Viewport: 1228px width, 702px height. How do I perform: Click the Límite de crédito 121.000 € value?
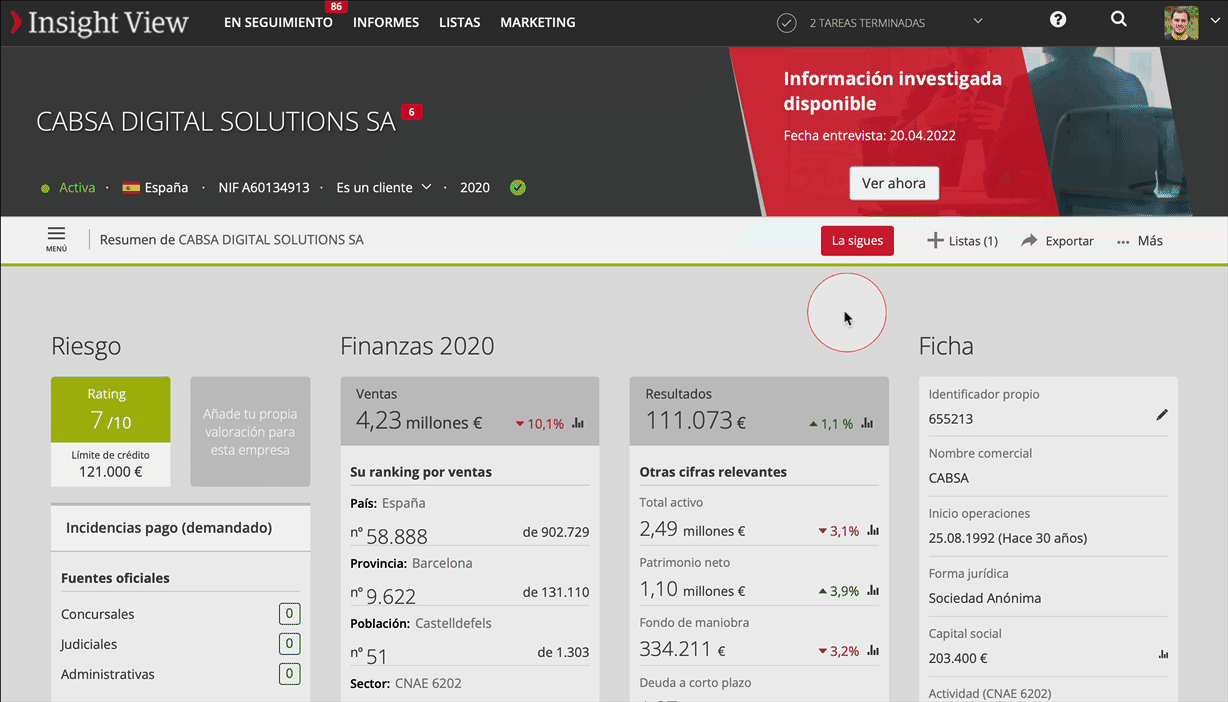coord(110,471)
